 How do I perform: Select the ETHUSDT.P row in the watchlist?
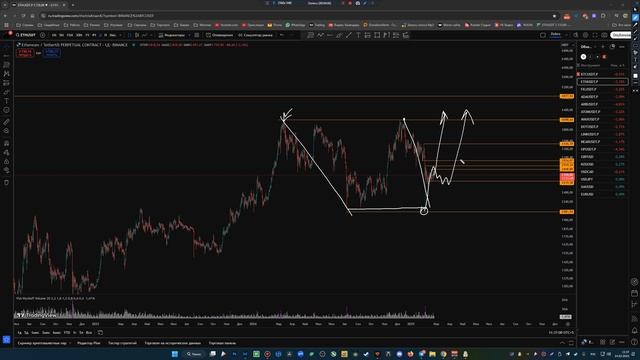tap(602, 82)
